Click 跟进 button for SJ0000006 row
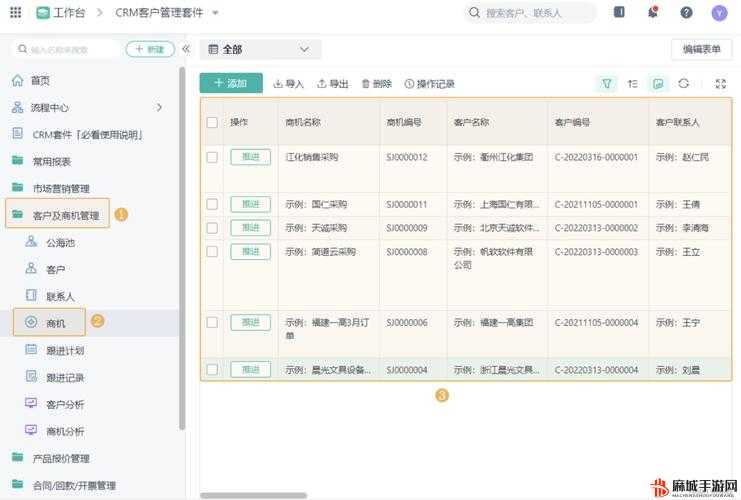Viewport: 741px width, 500px height. (250, 322)
